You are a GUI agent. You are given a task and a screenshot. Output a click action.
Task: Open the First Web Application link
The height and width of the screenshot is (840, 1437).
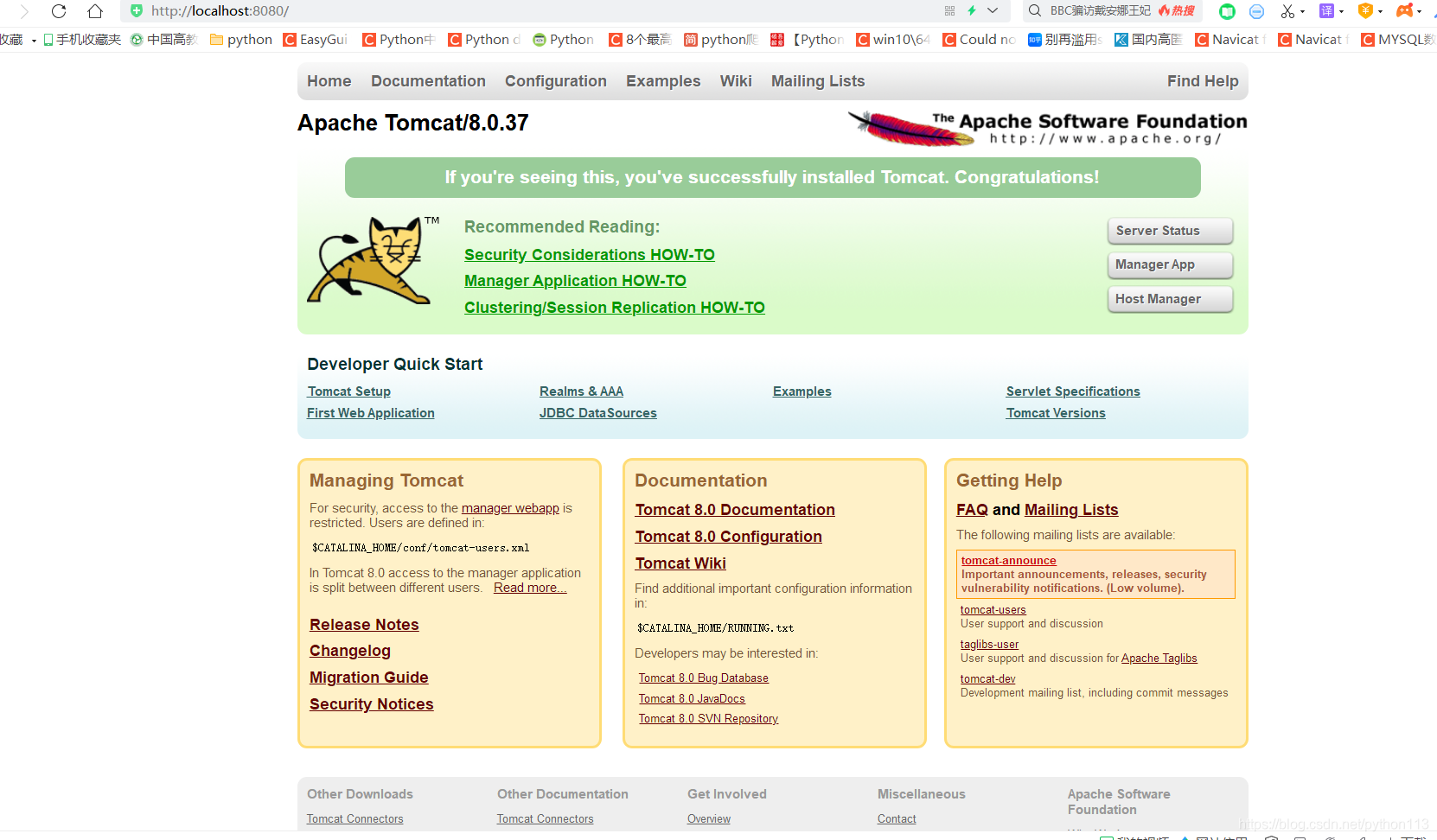[x=371, y=413]
